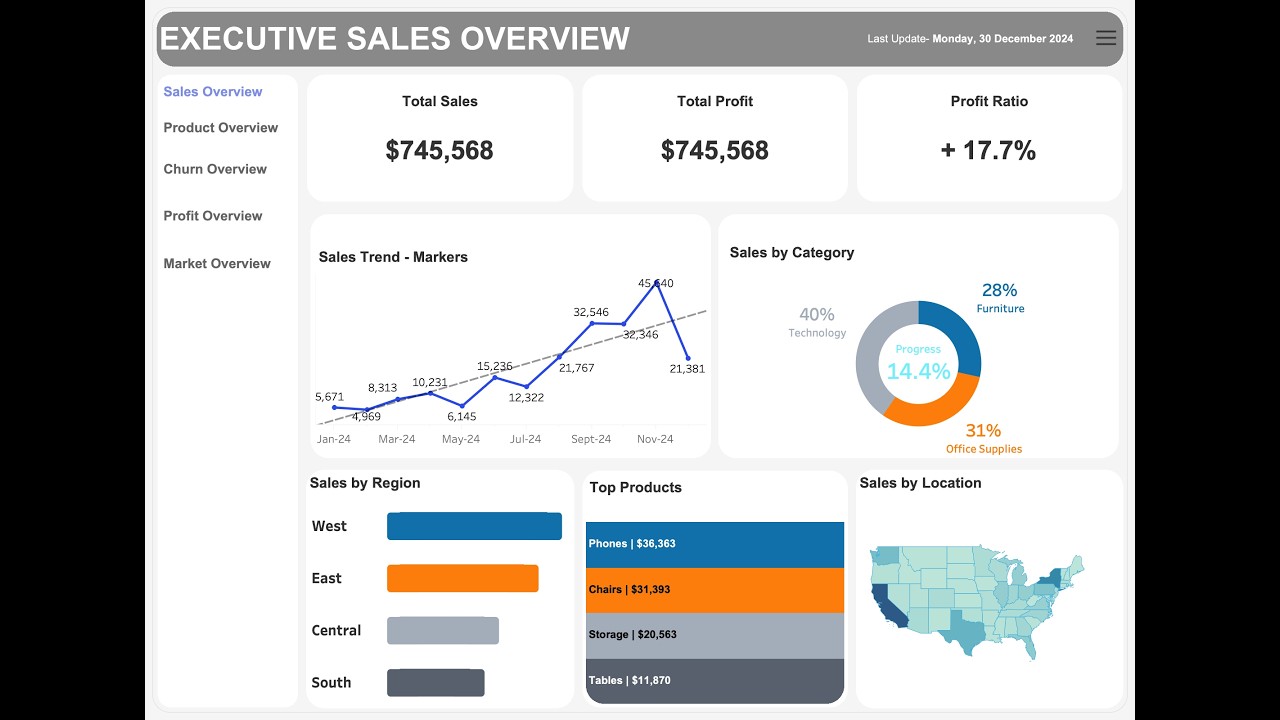Screen dimensions: 1280x720
Task: Select the blue West region bar
Action: [474, 526]
